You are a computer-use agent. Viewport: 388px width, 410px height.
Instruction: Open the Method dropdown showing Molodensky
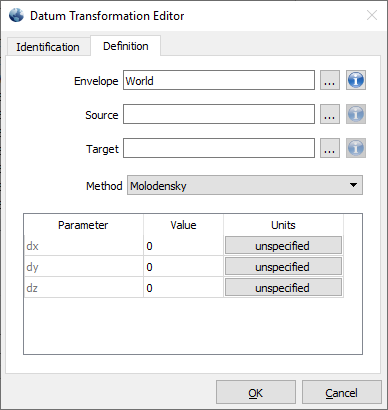245,185
